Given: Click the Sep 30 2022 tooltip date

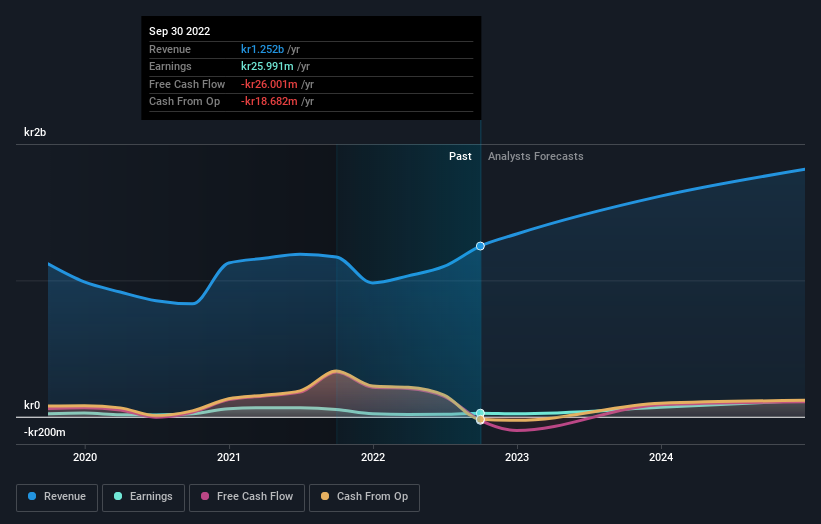Looking at the screenshot, I should tap(180, 31).
